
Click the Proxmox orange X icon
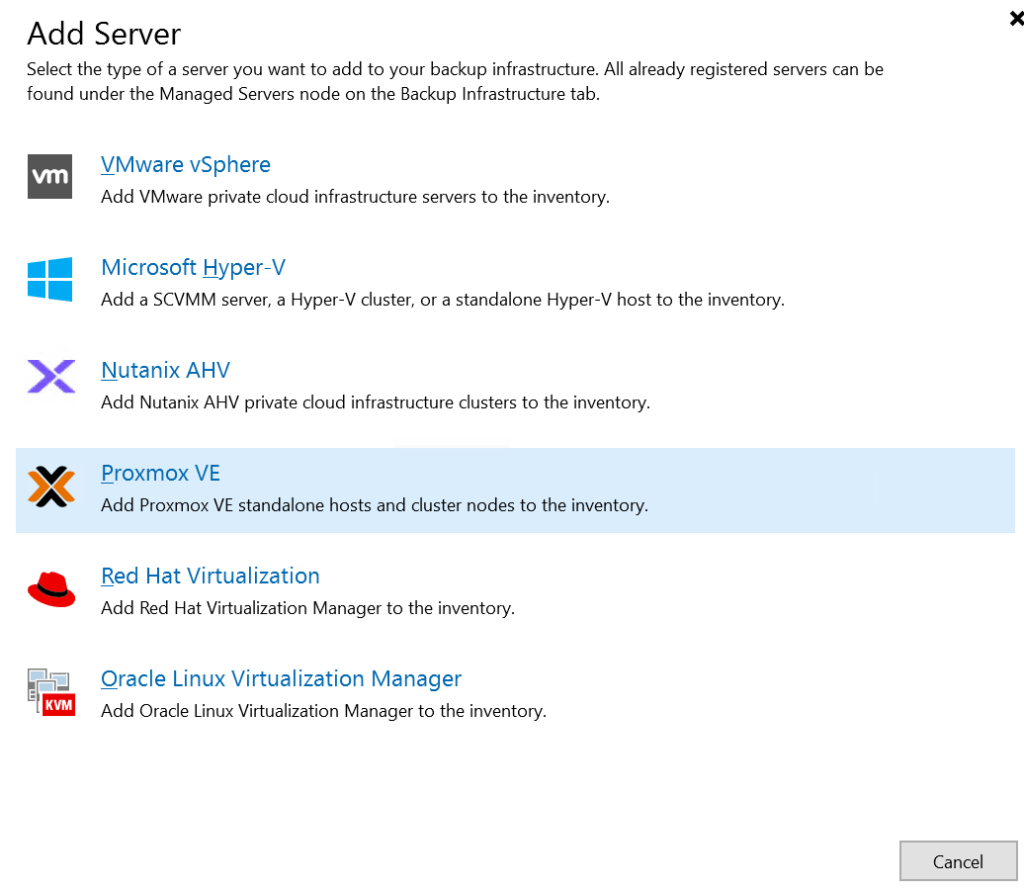point(51,487)
